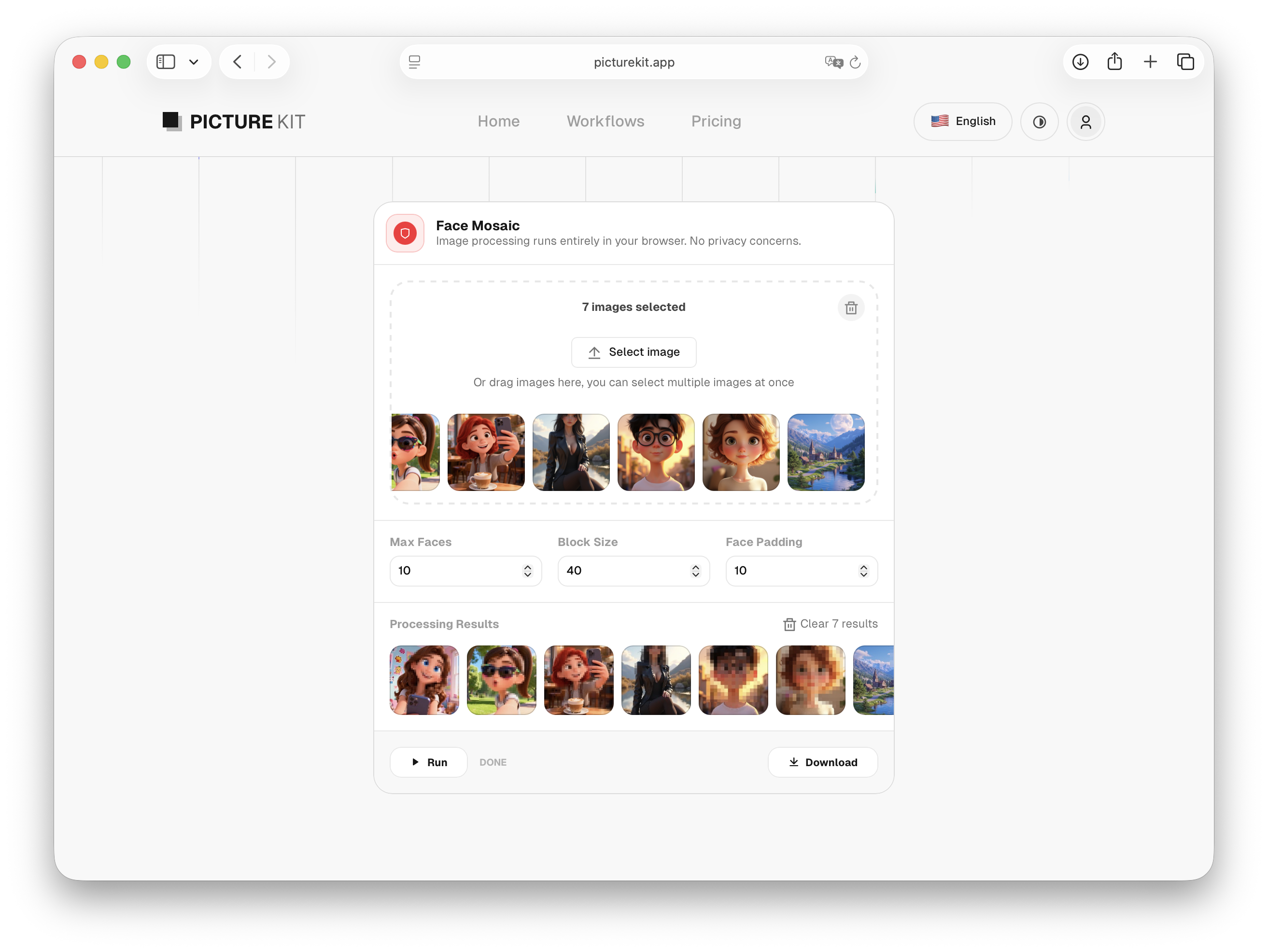Expand the sidebar chevron next to sidebar button

193,61
